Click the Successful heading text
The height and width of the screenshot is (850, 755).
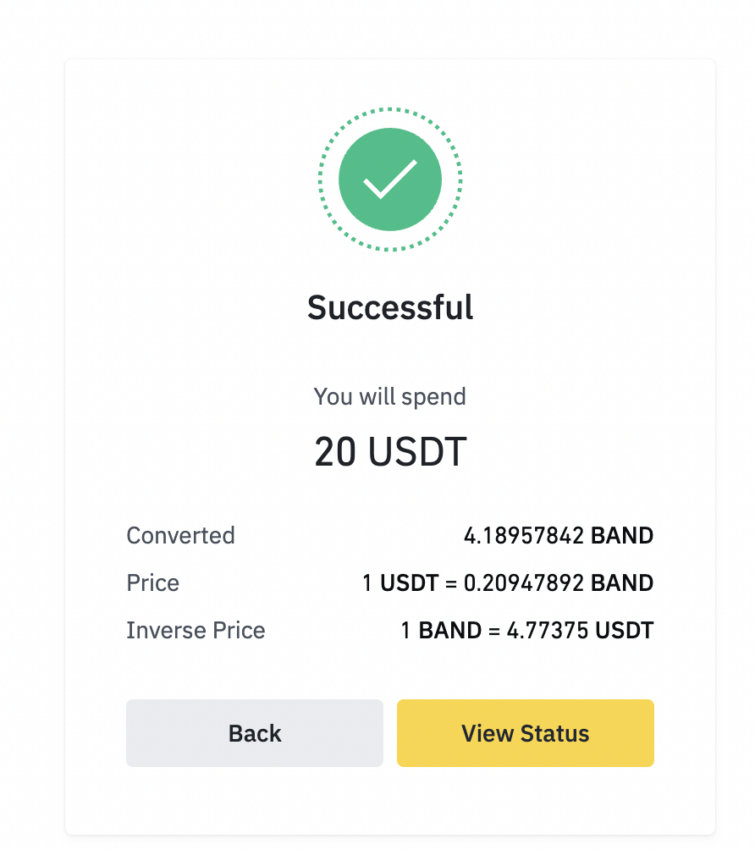[x=390, y=307]
